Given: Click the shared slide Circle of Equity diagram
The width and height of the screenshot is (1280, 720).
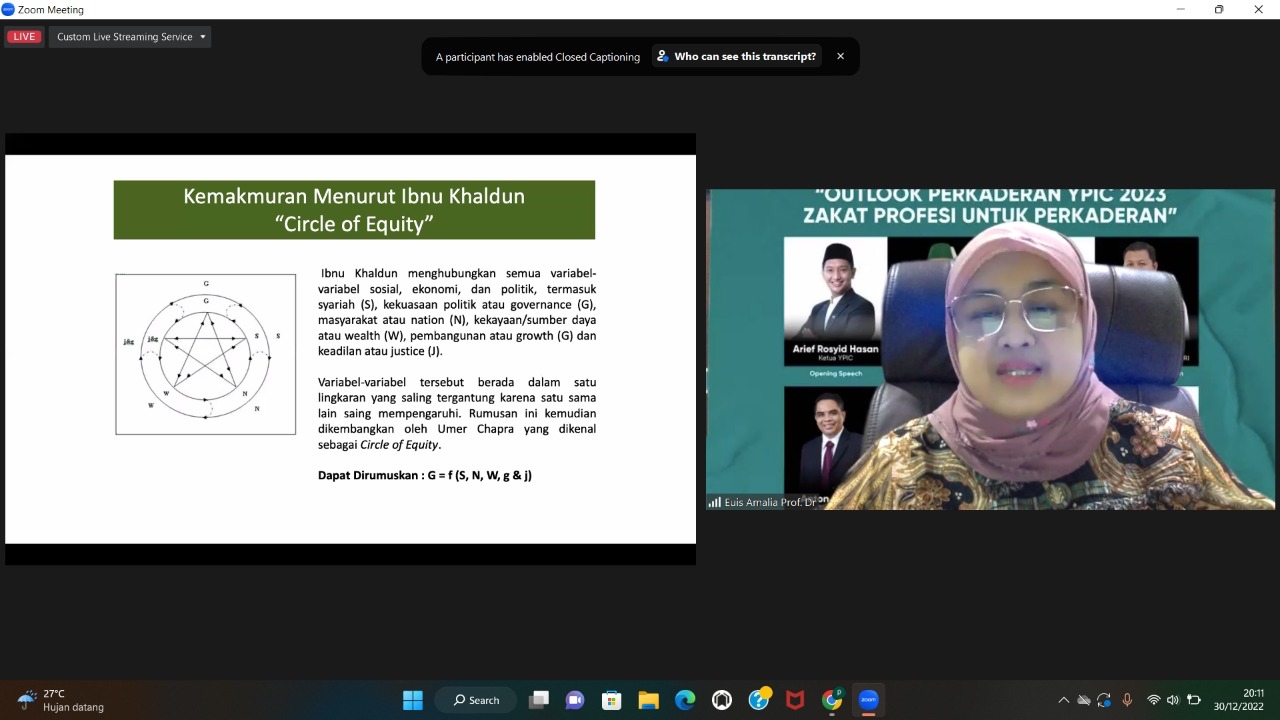Looking at the screenshot, I should 206,354.
